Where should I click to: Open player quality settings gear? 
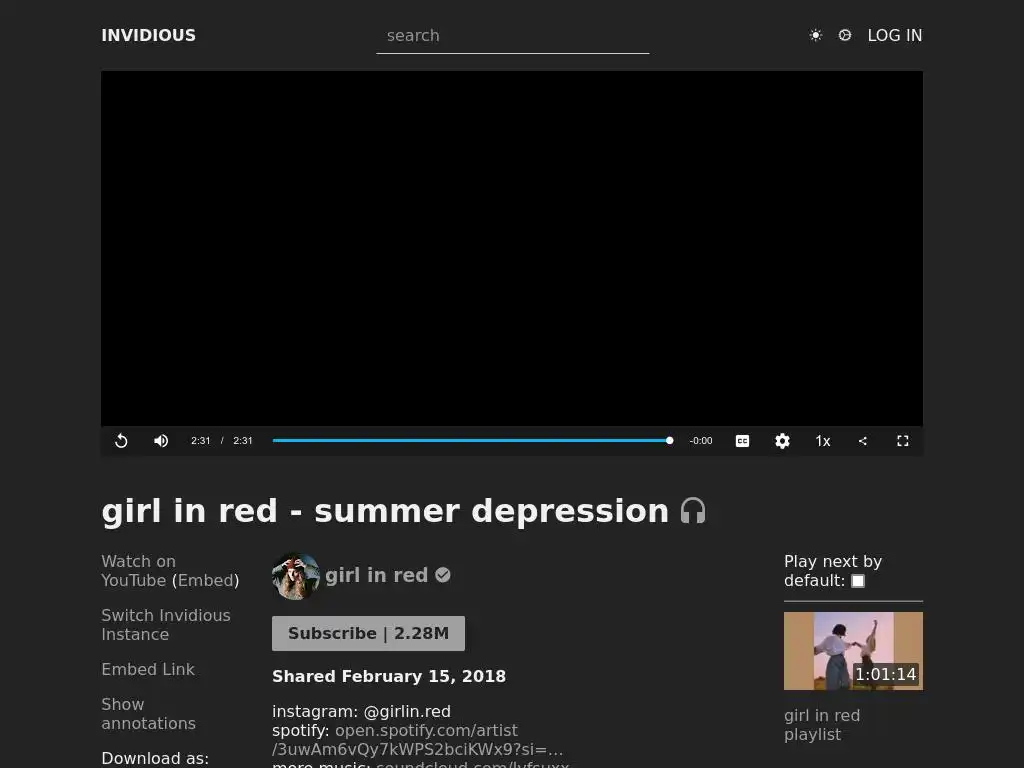(782, 441)
